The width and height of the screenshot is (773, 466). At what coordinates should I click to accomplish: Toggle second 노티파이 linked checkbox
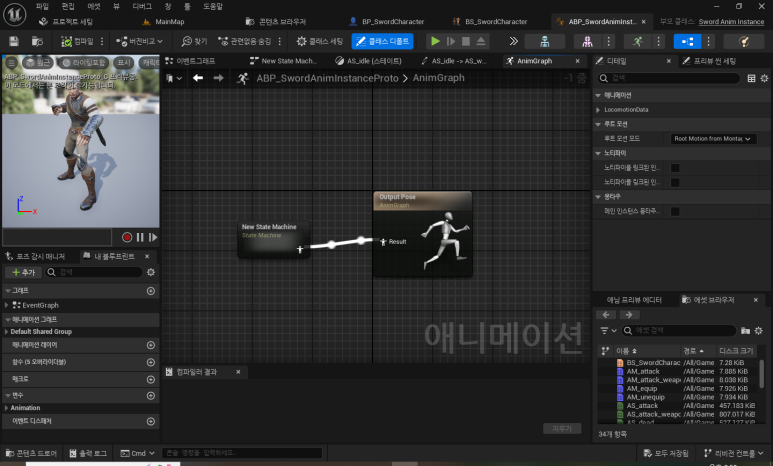pos(675,182)
